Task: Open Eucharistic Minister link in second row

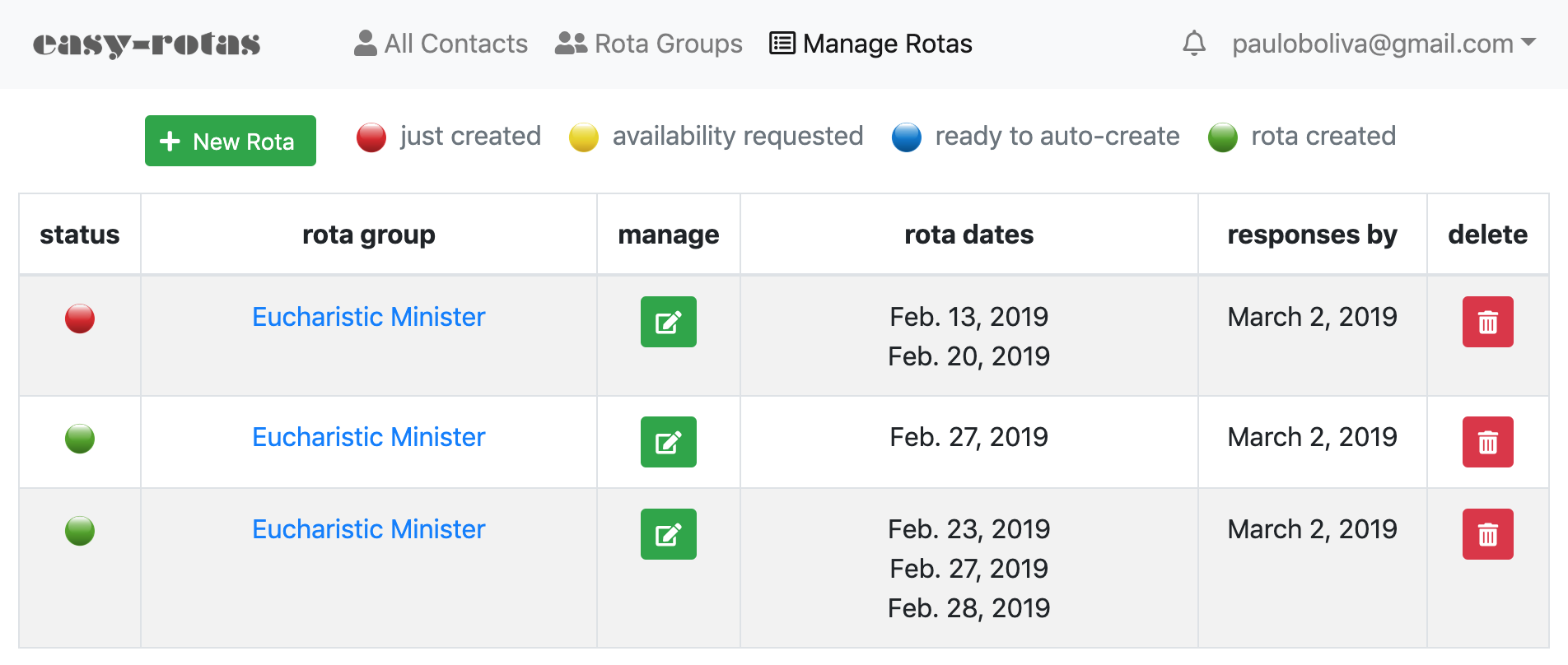Action: click(368, 437)
